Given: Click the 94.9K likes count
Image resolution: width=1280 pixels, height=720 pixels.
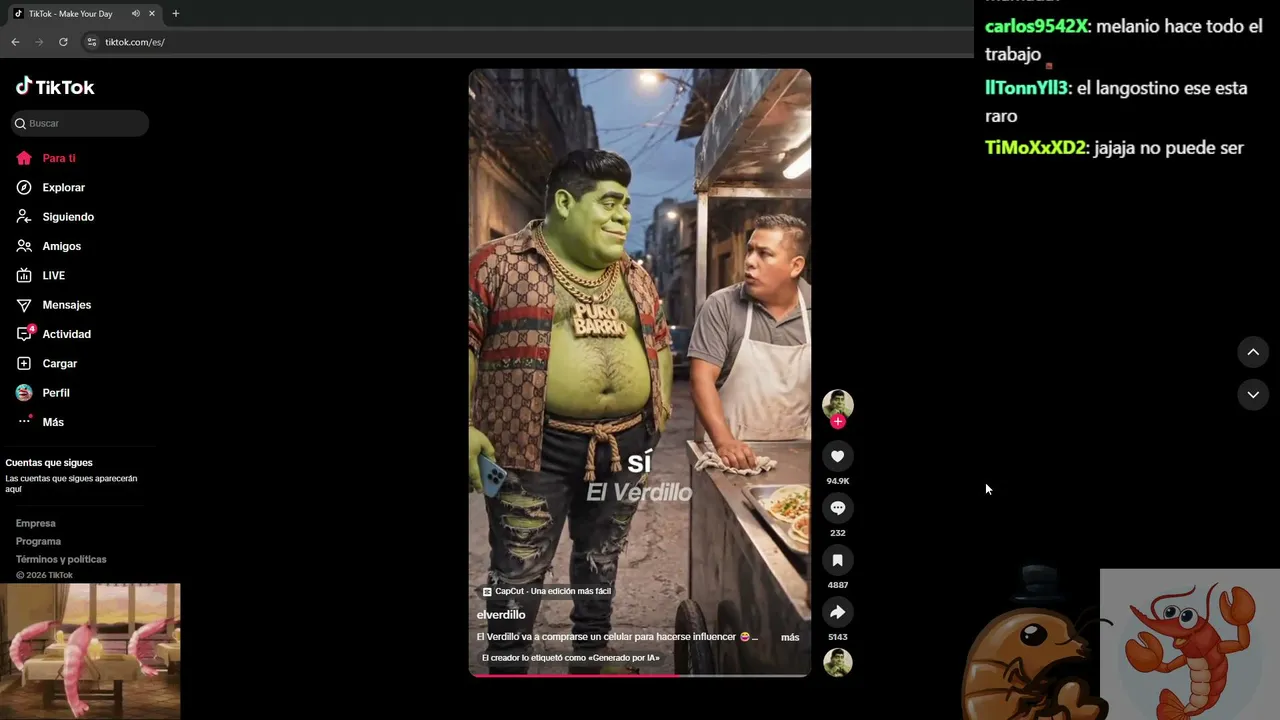Looking at the screenshot, I should tap(838, 481).
